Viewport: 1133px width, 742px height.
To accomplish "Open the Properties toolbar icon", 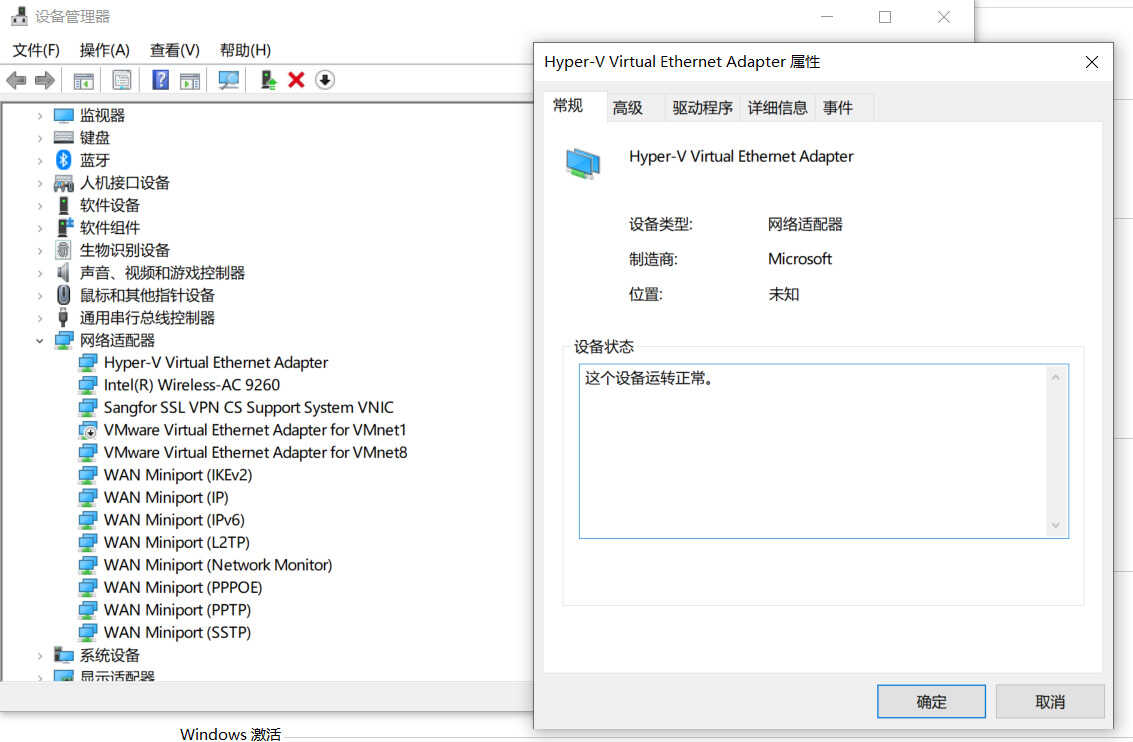I will [x=121, y=80].
